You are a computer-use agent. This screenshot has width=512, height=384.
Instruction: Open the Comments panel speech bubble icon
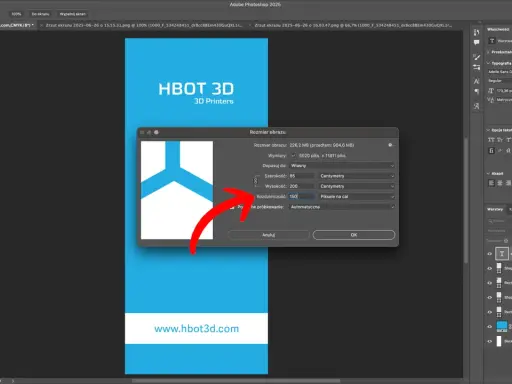[x=476, y=42]
